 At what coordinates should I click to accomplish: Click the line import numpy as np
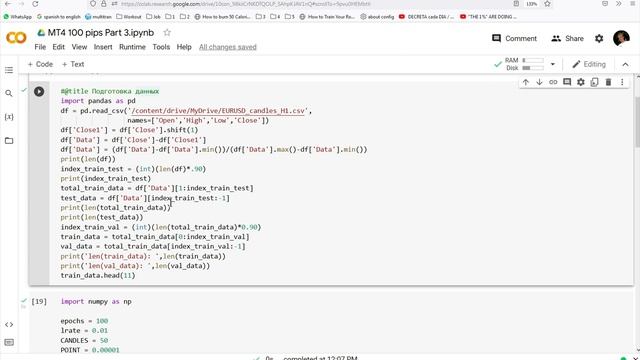[96, 302]
